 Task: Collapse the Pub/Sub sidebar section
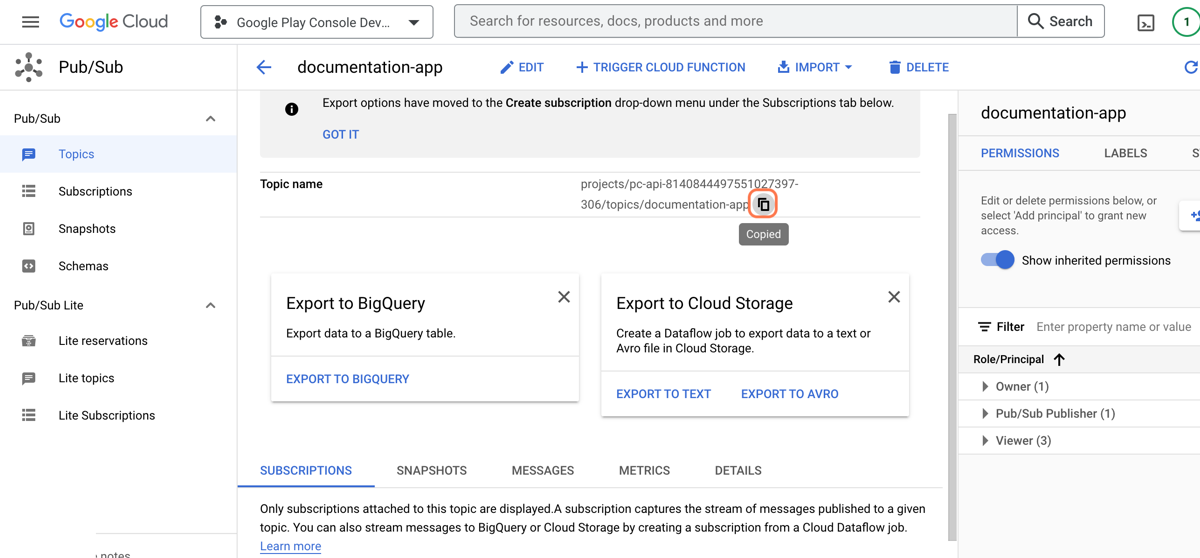coord(210,118)
